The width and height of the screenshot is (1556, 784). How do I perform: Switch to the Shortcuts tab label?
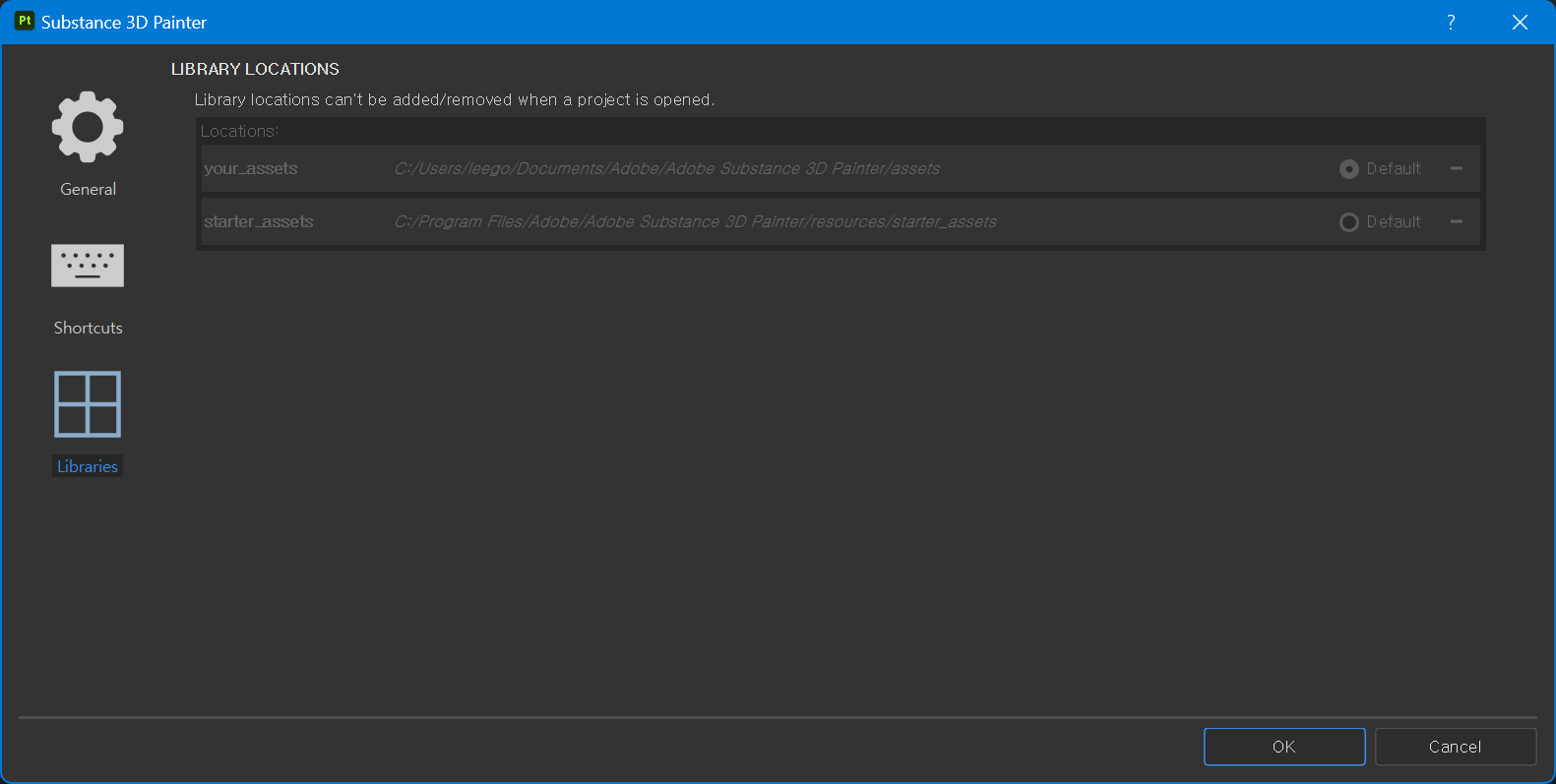click(x=88, y=328)
